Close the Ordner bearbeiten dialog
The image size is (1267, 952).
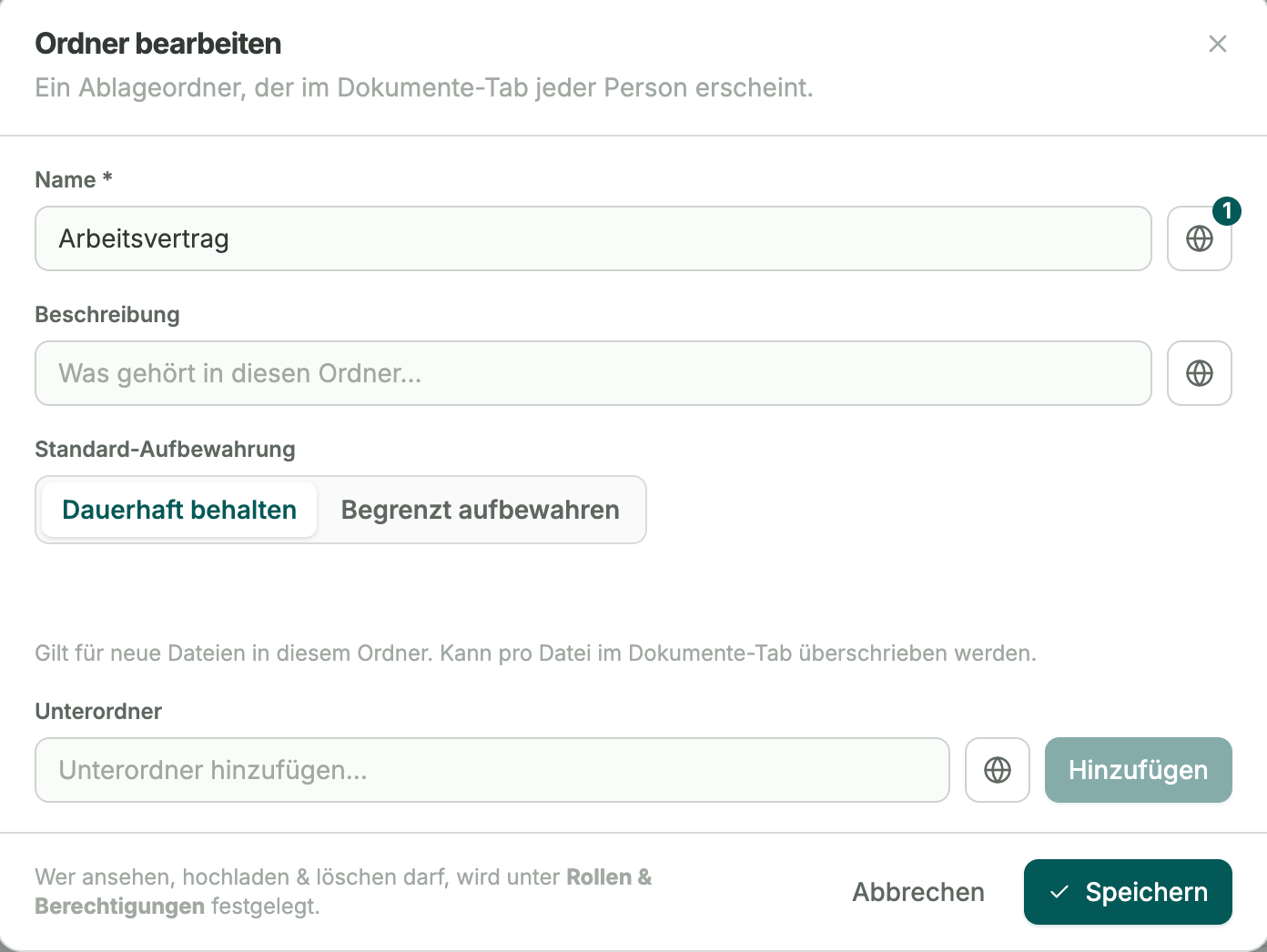tap(1217, 44)
